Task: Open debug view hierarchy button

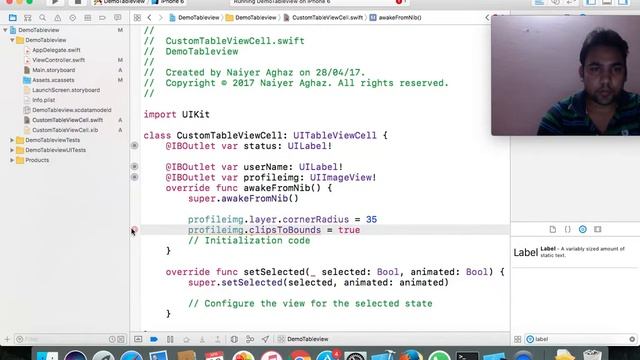Action: click(x=234, y=339)
